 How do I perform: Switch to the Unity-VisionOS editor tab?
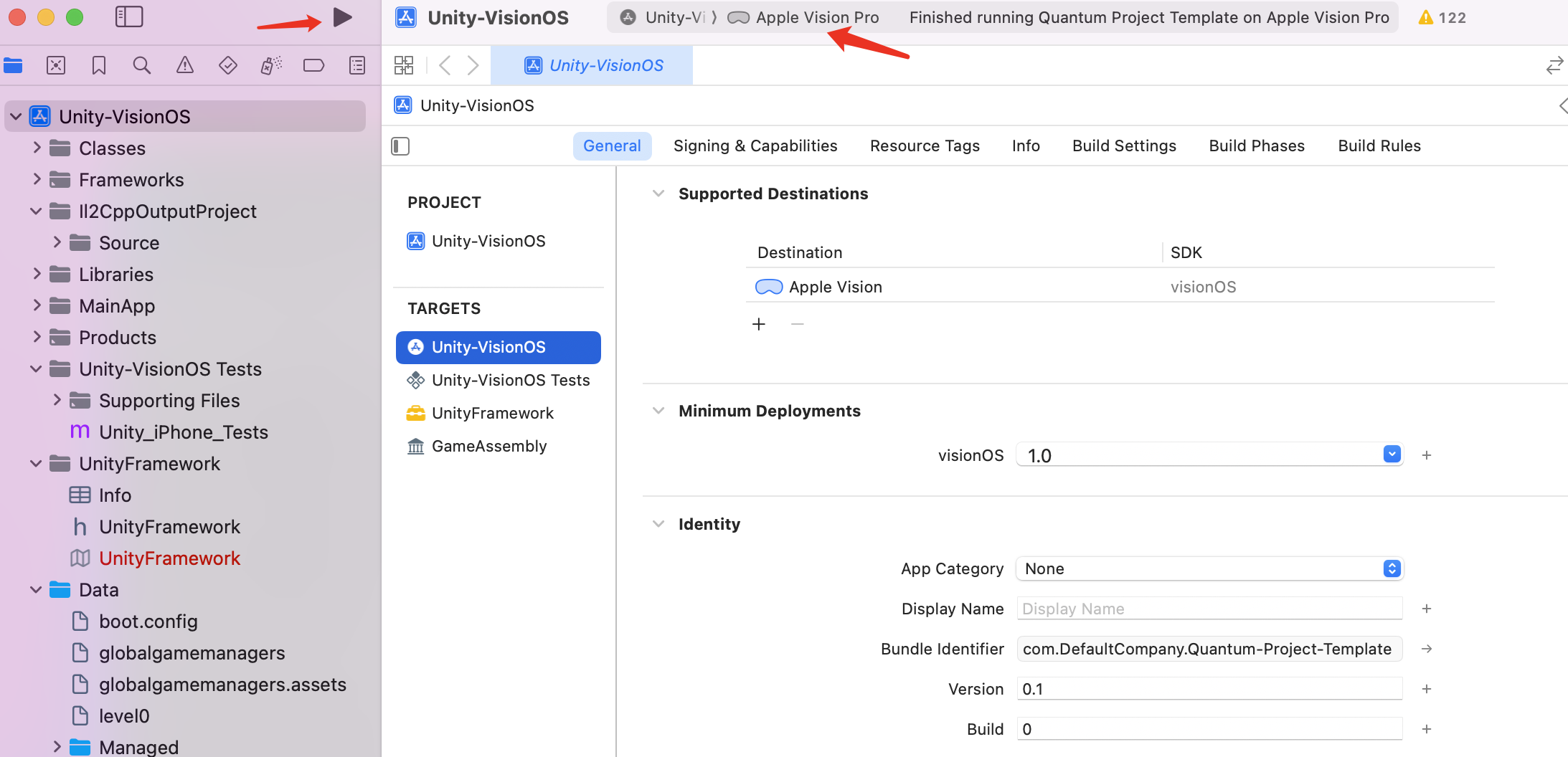[592, 65]
